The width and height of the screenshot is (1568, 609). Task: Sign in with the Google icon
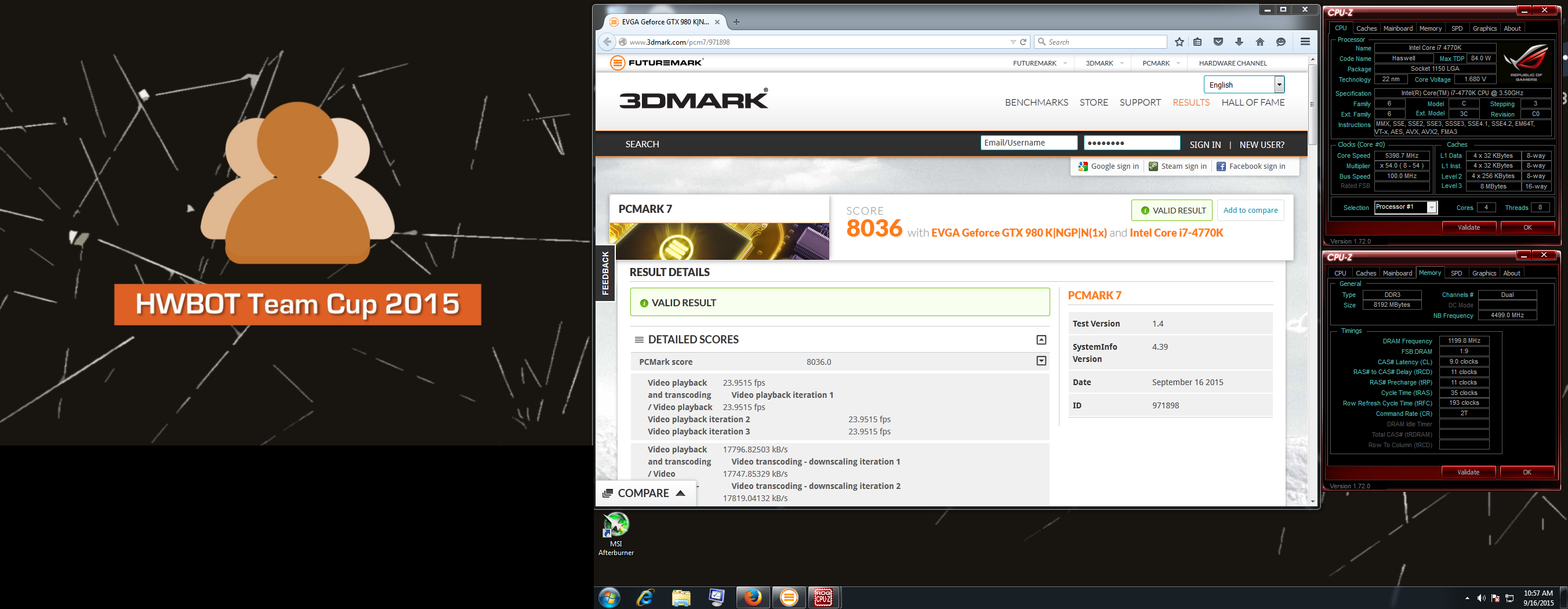1082,166
